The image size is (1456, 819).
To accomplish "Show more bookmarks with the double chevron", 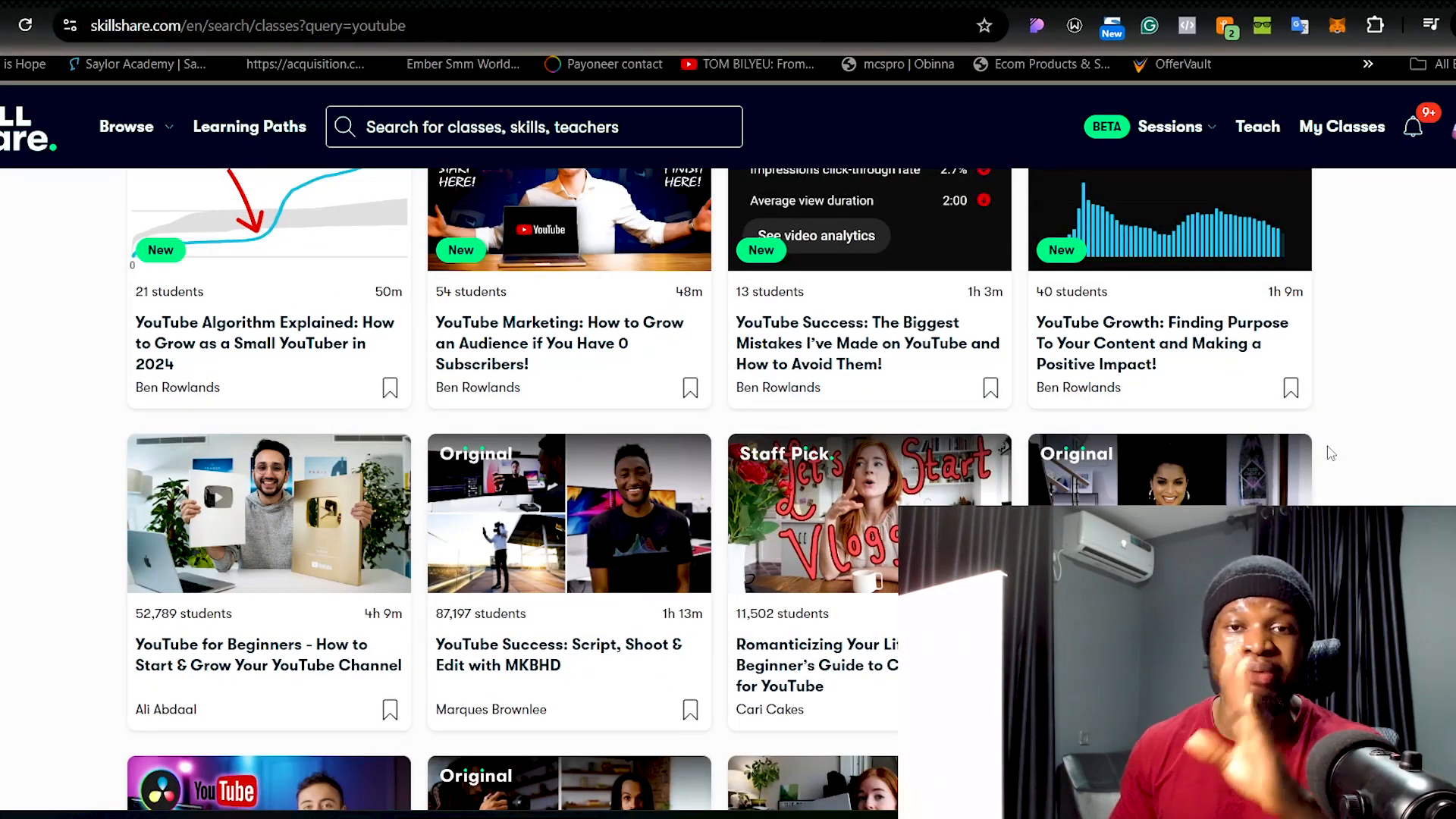I will (x=1368, y=64).
